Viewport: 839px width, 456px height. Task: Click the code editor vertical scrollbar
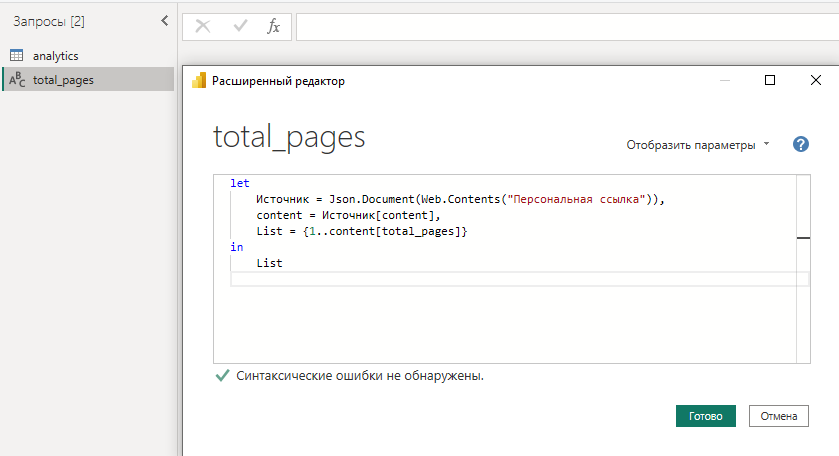(x=803, y=269)
